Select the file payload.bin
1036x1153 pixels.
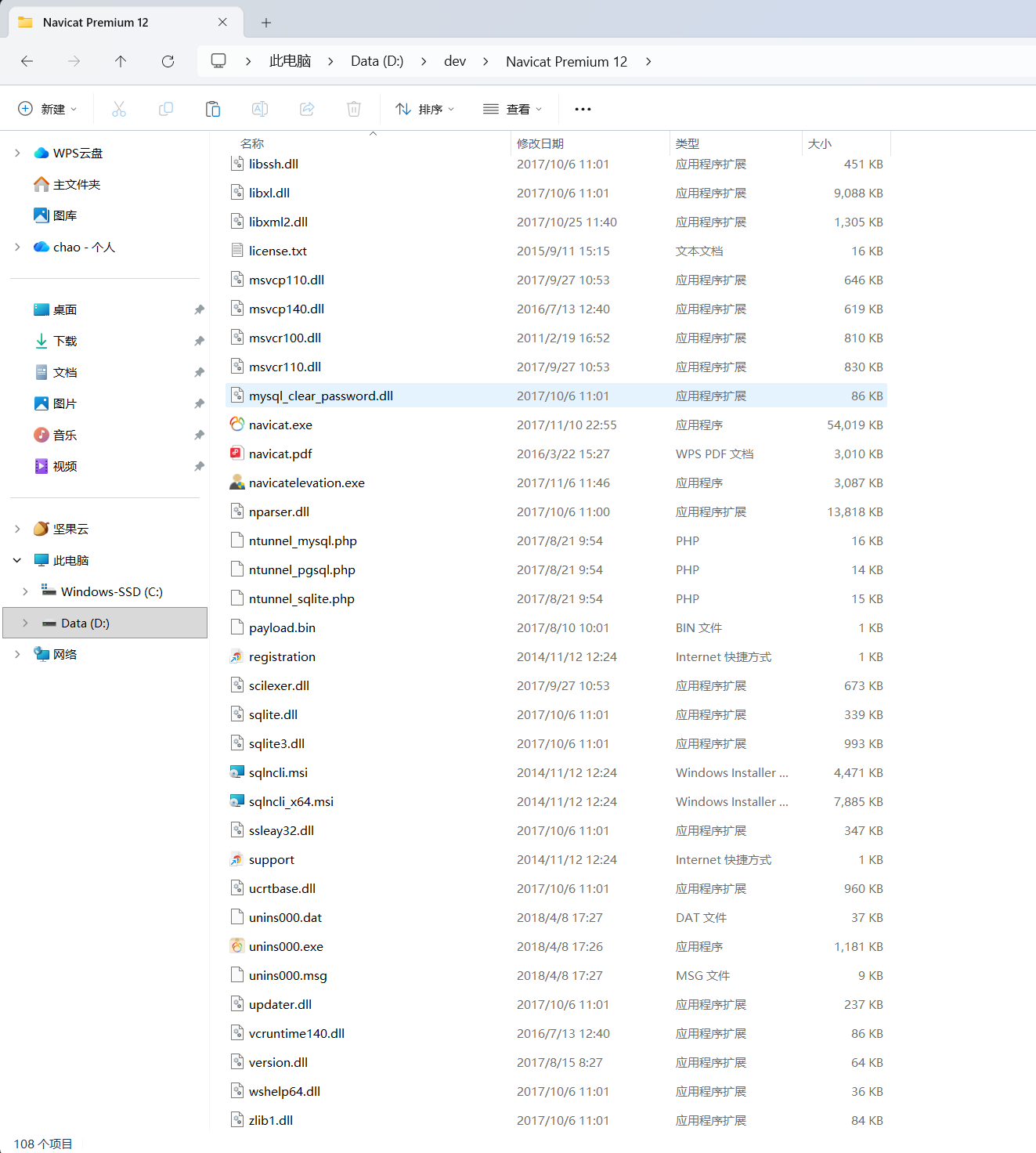click(556, 627)
